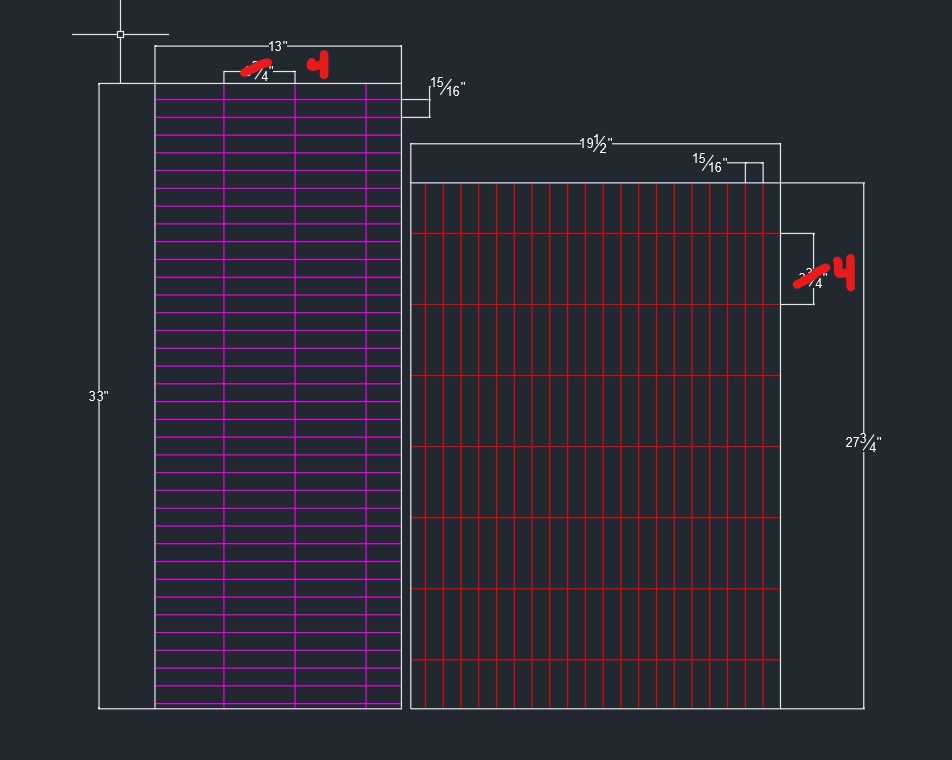Pick the magenta panel's bottom-left corner

(155, 708)
